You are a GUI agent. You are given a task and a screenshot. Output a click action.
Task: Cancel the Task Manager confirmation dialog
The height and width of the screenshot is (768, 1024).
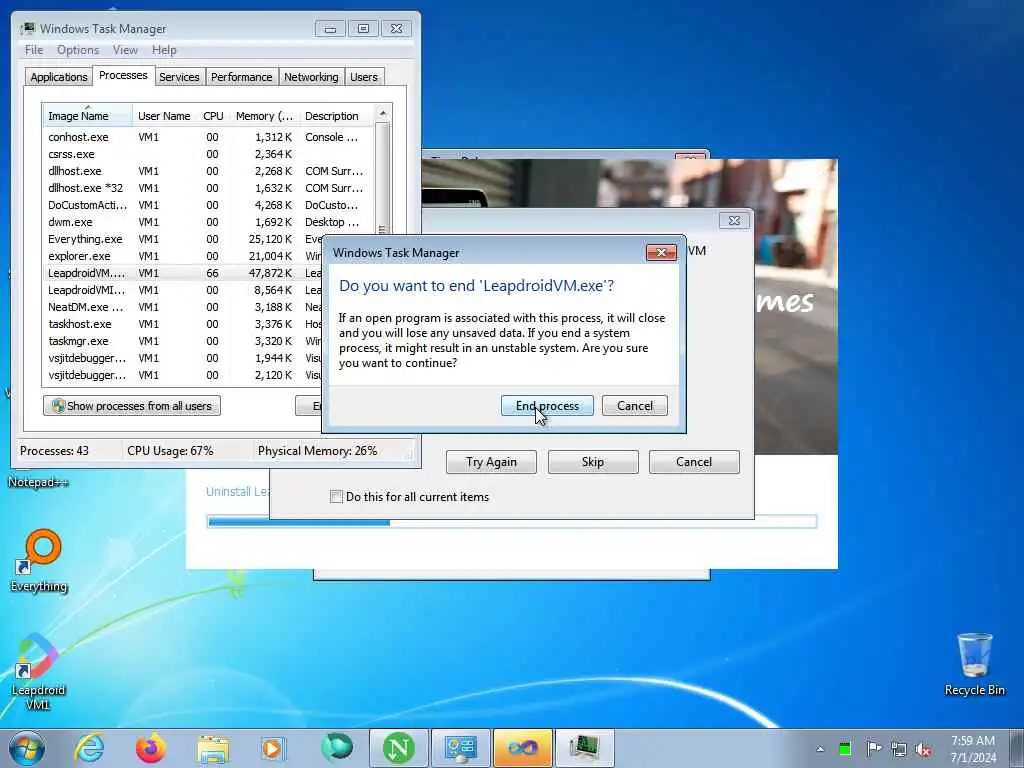coord(634,406)
